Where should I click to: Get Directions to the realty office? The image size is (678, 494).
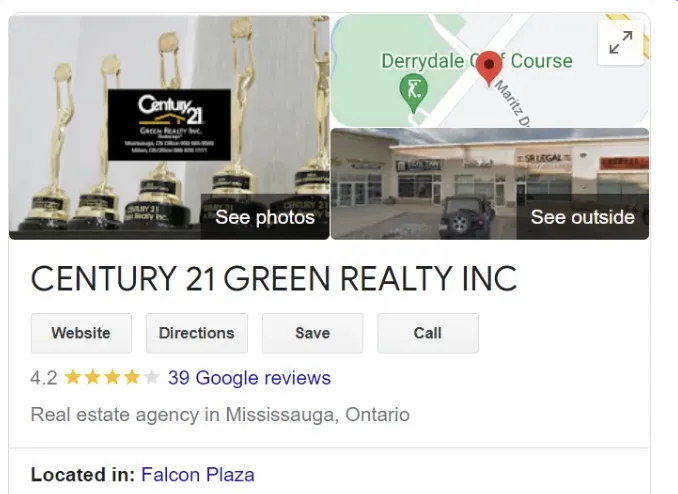tap(197, 333)
